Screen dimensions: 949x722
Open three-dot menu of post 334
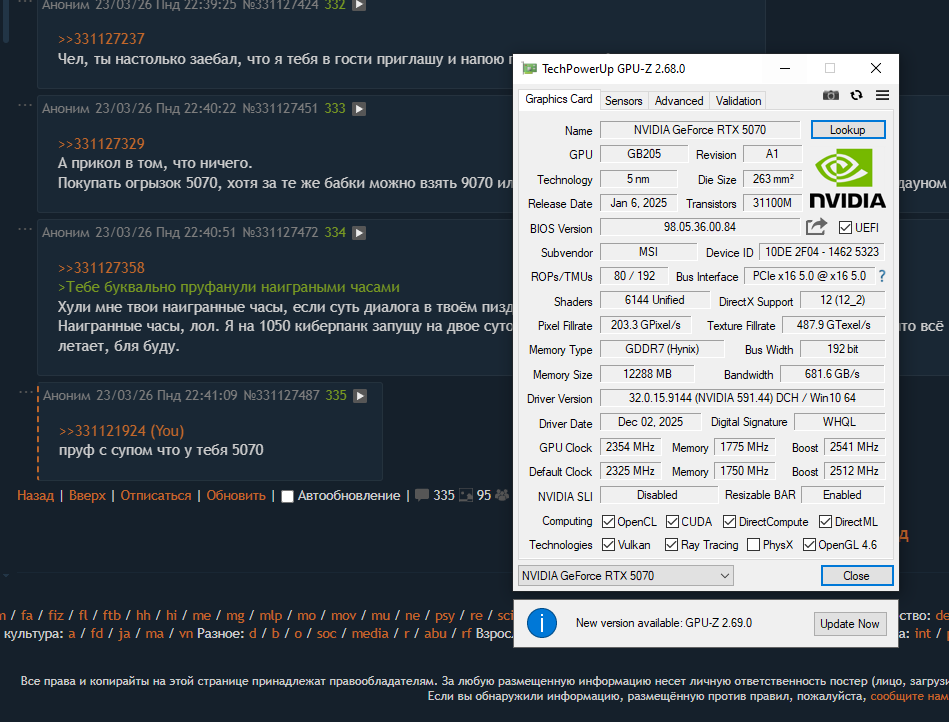tap(25, 229)
